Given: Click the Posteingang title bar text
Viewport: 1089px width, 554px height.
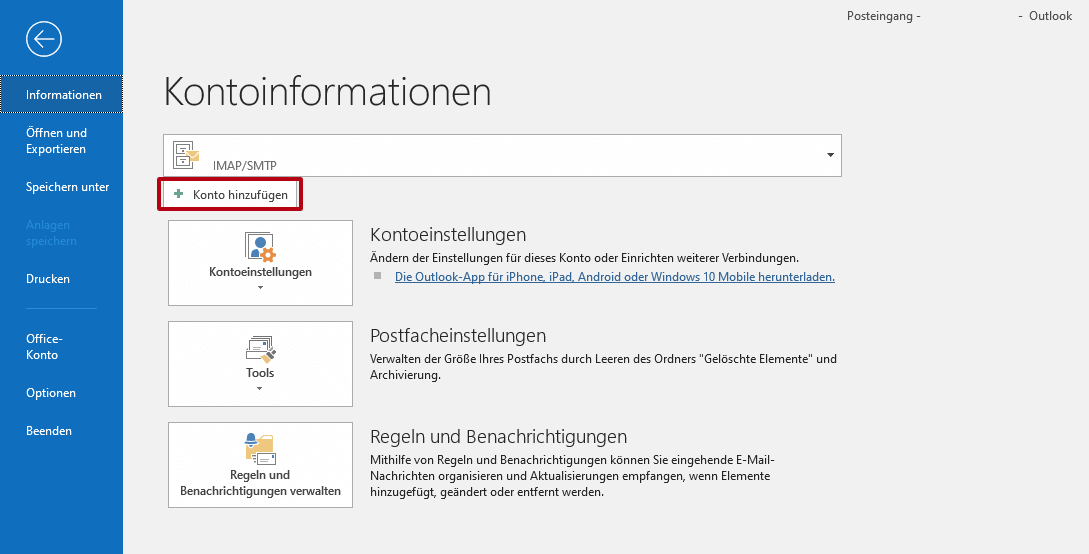Looking at the screenshot, I should click(x=883, y=16).
